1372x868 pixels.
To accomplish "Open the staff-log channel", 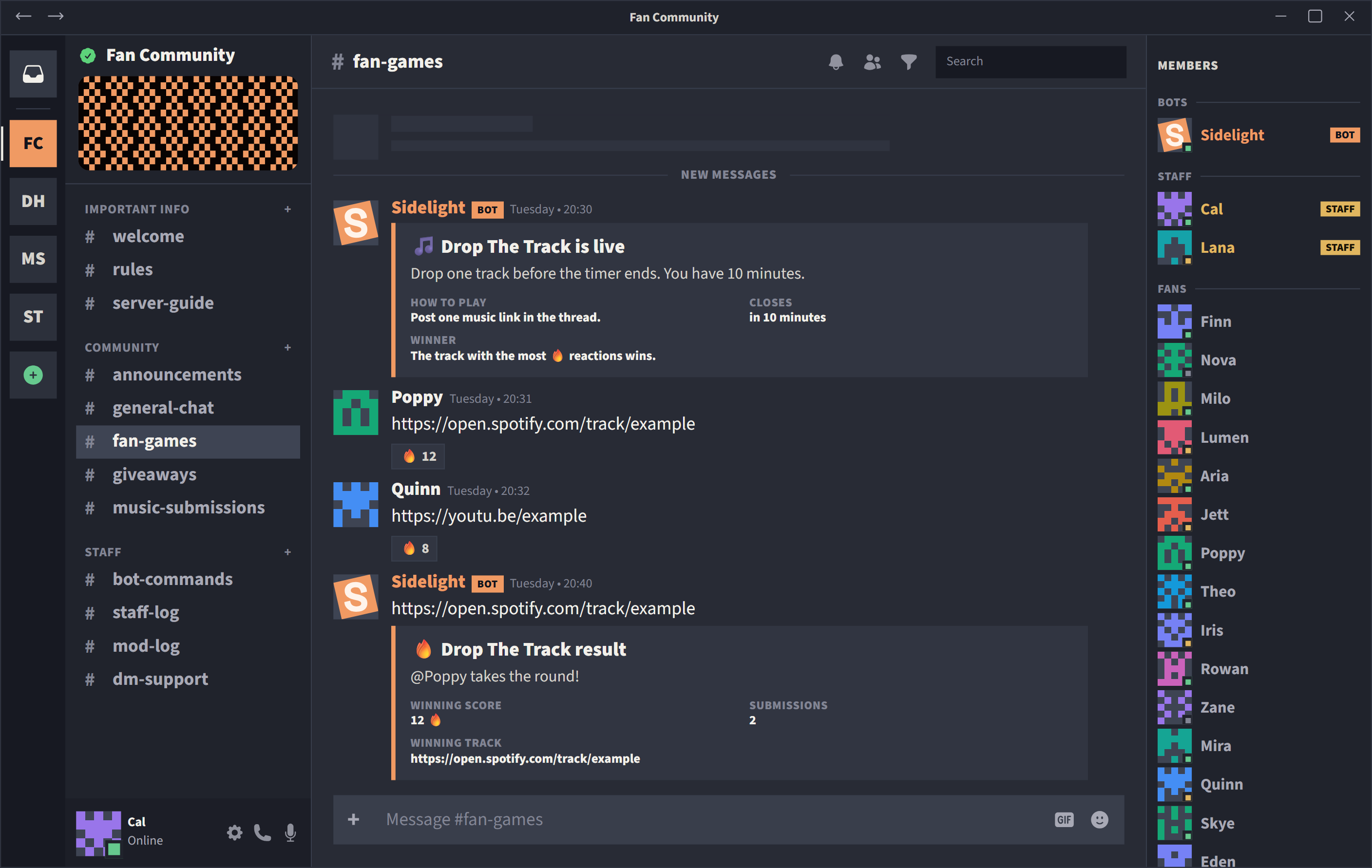I will coord(188,612).
